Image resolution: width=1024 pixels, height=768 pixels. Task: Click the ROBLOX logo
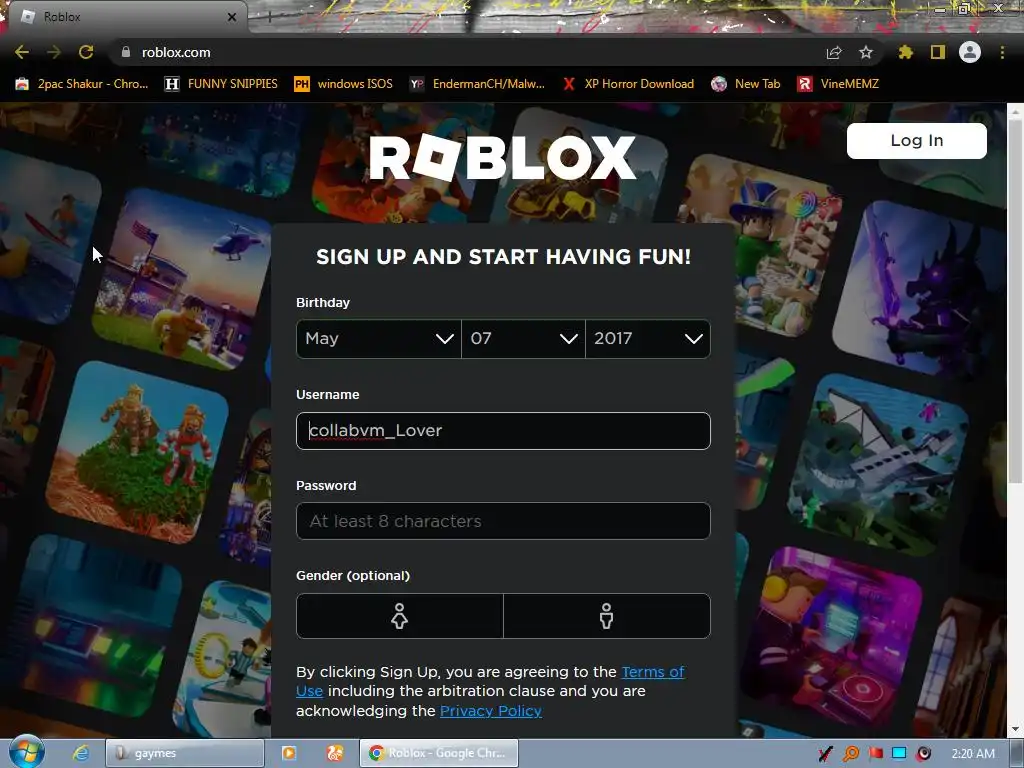coord(502,157)
